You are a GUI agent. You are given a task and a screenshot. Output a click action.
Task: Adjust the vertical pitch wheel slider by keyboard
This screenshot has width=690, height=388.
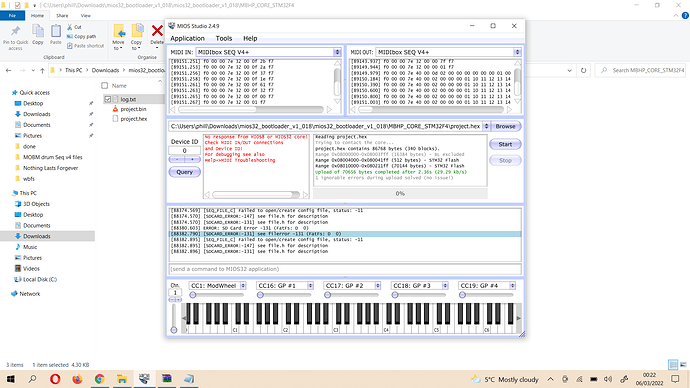click(x=174, y=318)
